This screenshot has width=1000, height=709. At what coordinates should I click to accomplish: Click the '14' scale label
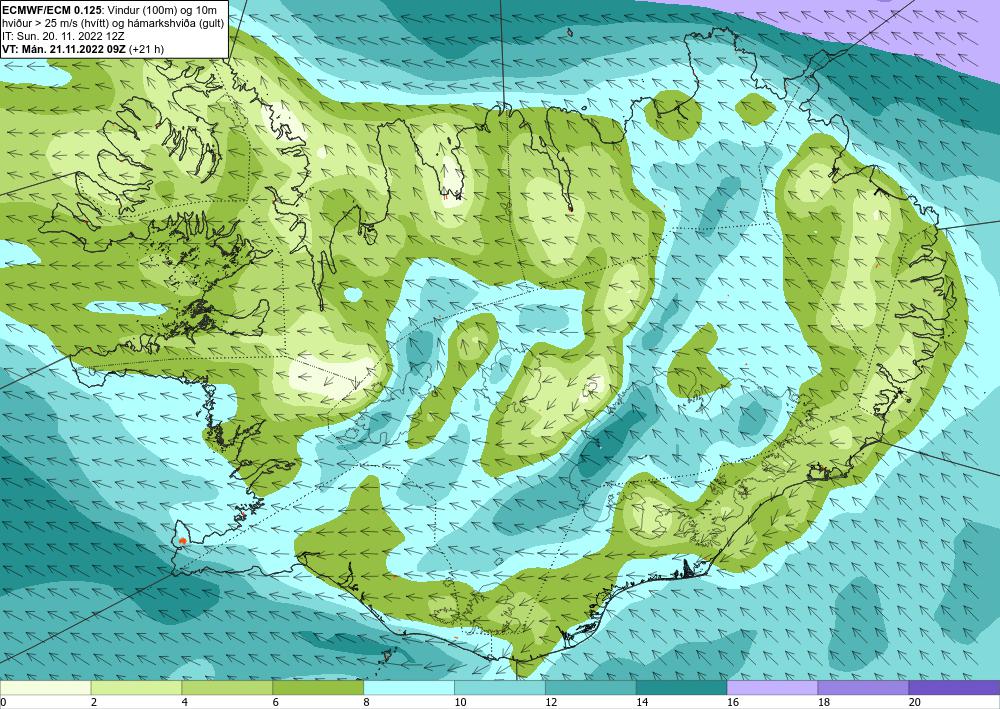tap(642, 702)
